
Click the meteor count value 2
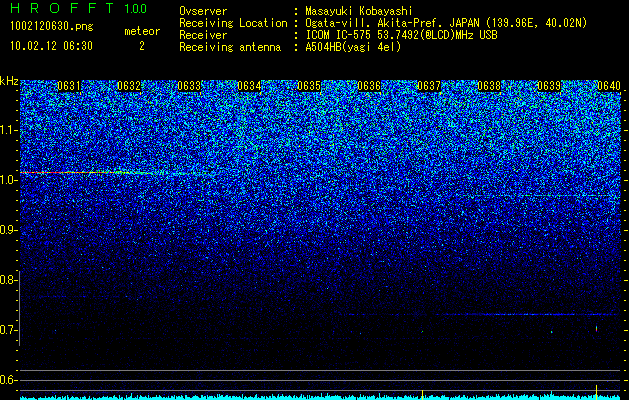(x=142, y=46)
